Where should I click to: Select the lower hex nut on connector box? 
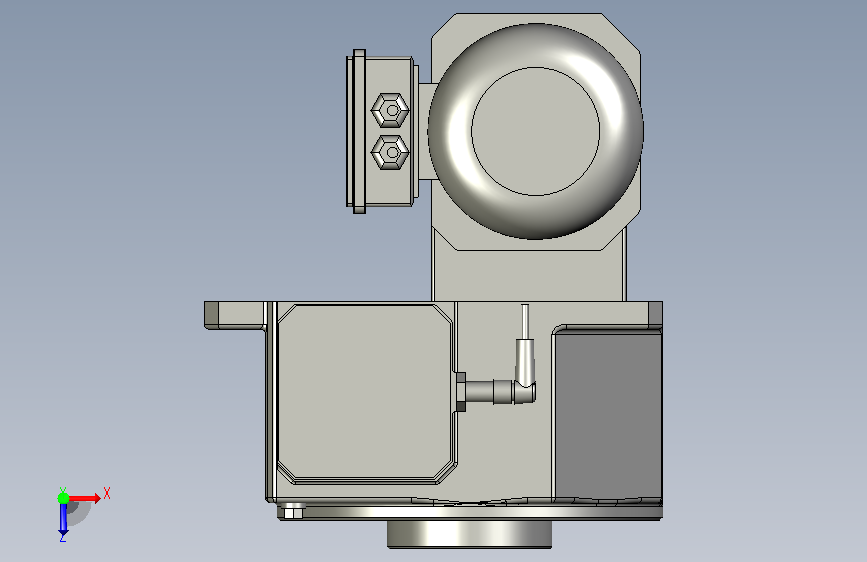390,152
